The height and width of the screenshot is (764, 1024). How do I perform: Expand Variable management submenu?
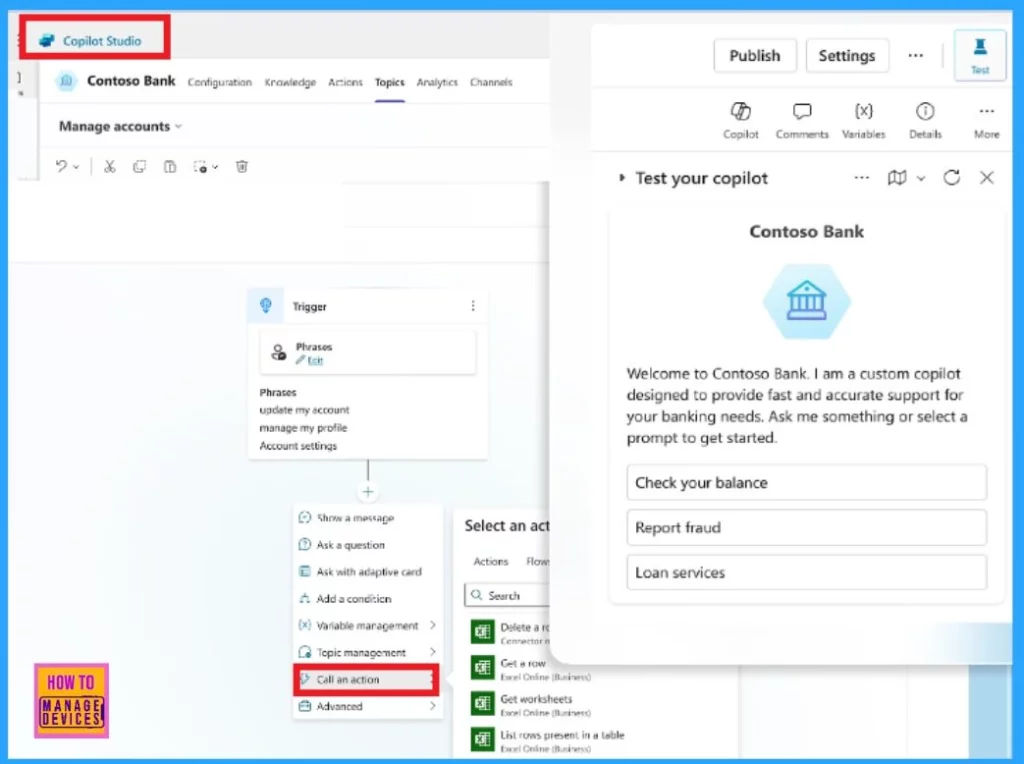click(x=368, y=626)
